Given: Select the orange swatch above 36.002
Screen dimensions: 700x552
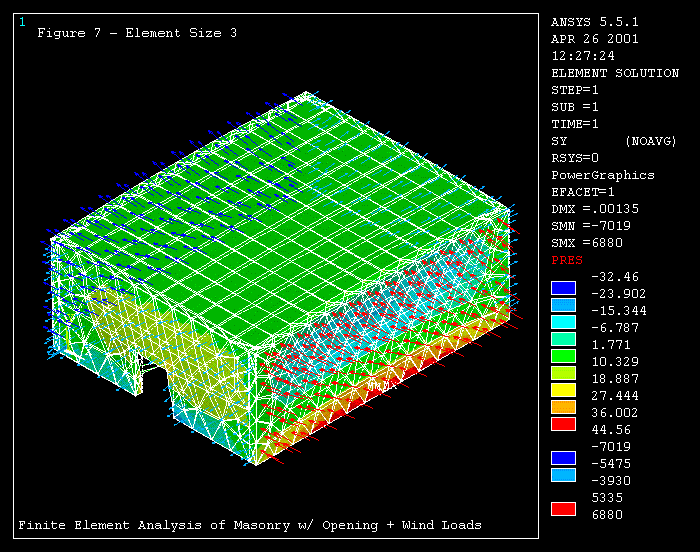Looking at the screenshot, I should pyautogui.click(x=564, y=406).
